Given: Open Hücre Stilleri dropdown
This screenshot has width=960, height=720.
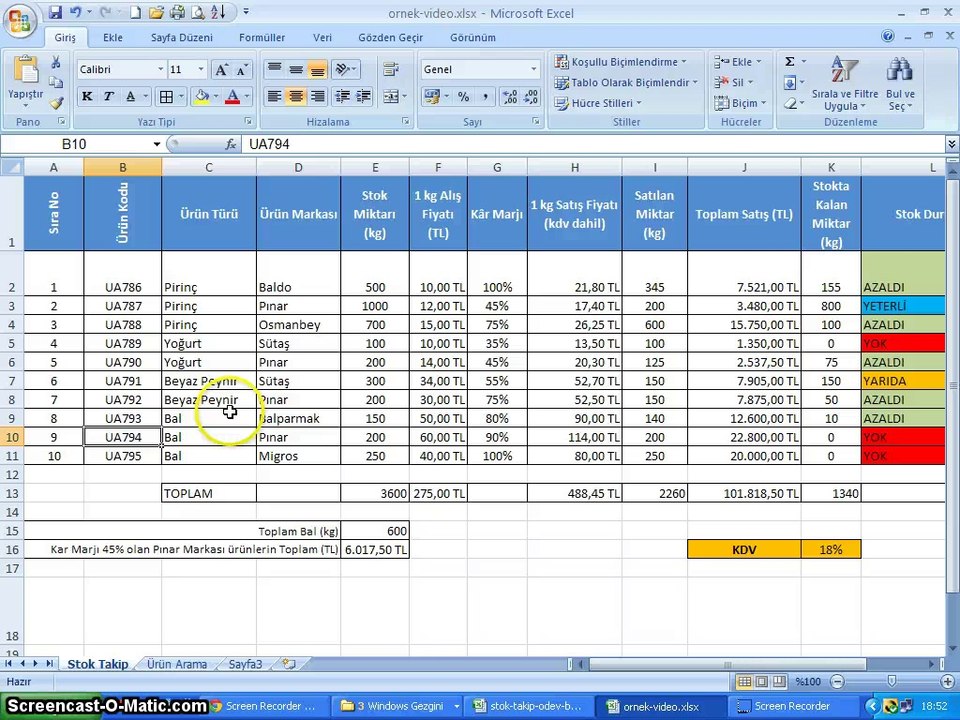Looking at the screenshot, I should (598, 103).
